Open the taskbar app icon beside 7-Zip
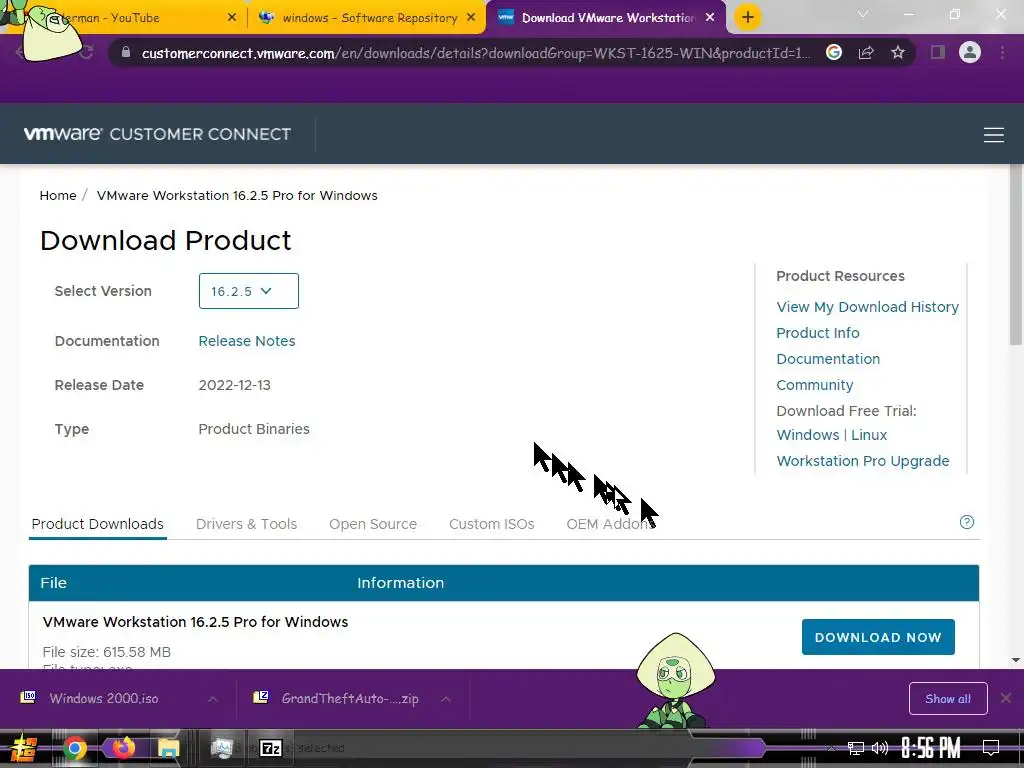Screen dimensions: 1024x768 coord(221,748)
